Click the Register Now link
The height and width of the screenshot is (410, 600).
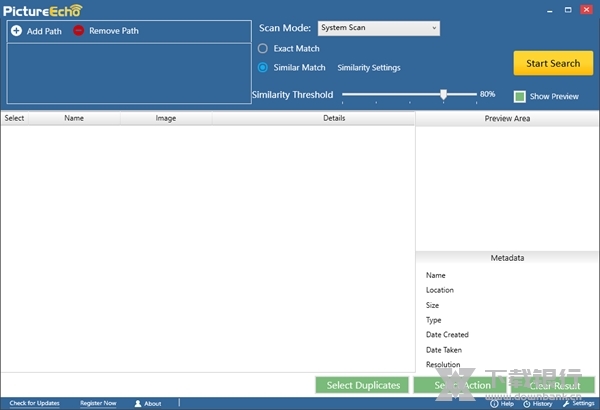tap(98, 403)
